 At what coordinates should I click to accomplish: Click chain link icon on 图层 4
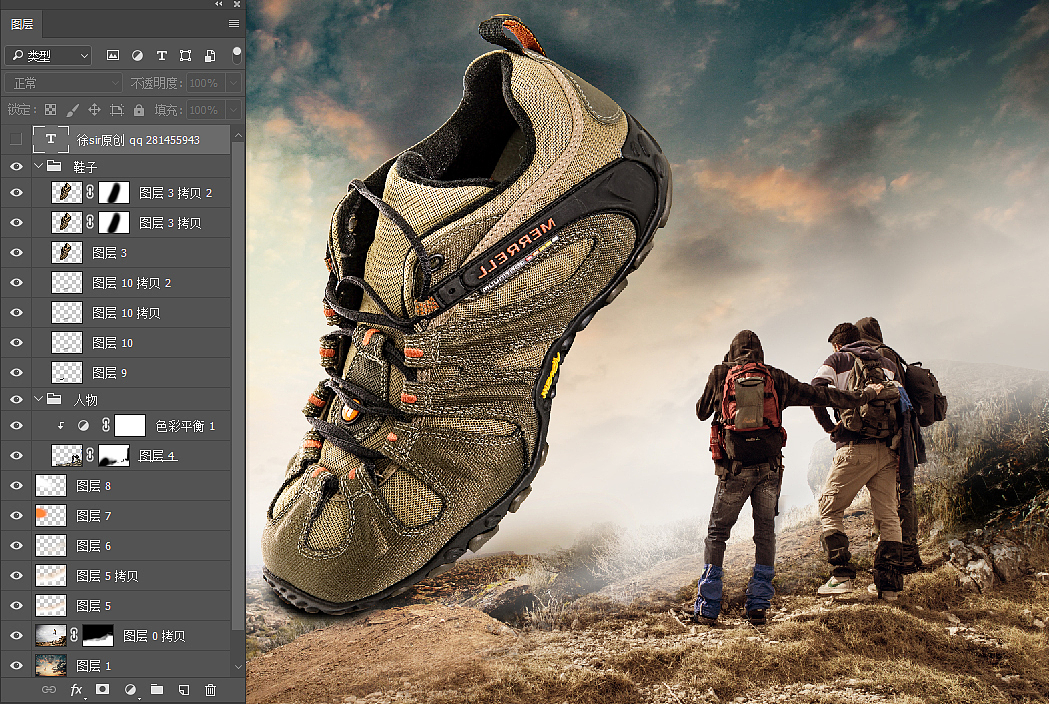(x=90, y=455)
